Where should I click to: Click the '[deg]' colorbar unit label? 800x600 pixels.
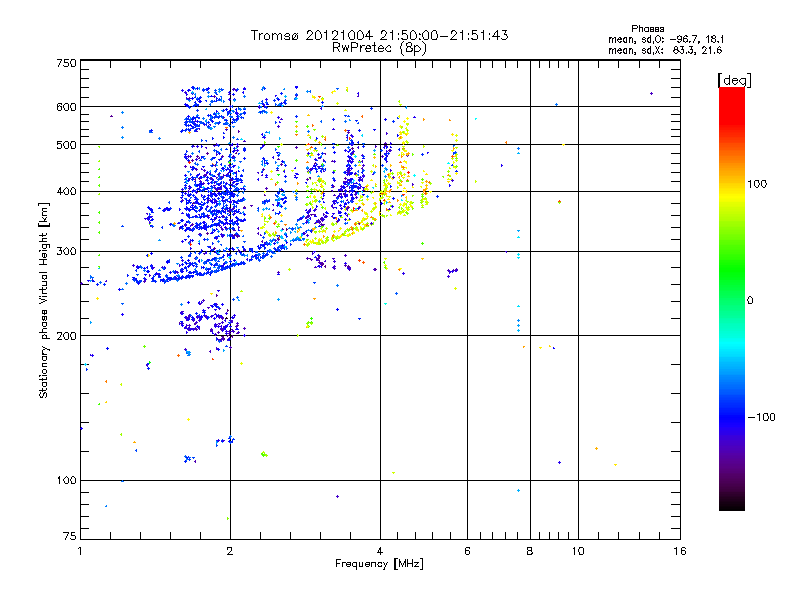click(x=734, y=80)
